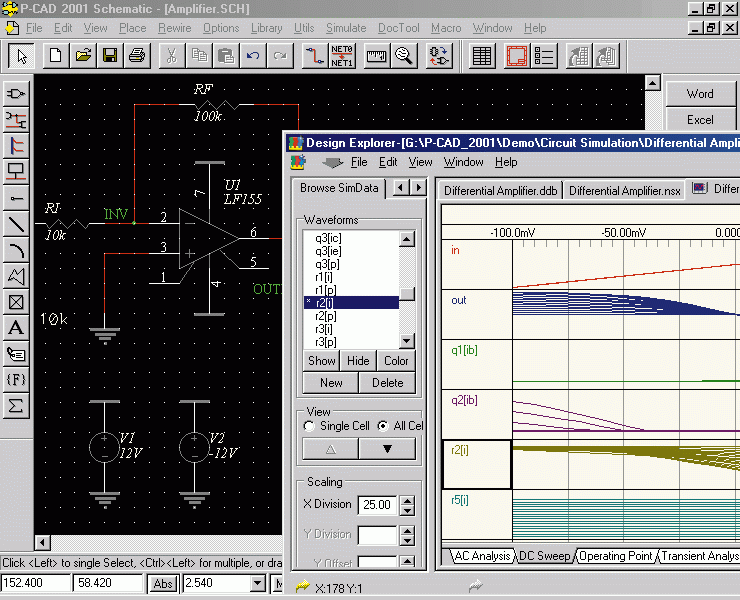Open the table grid toolbar icon
The width and height of the screenshot is (740, 600).
pyautogui.click(x=482, y=56)
